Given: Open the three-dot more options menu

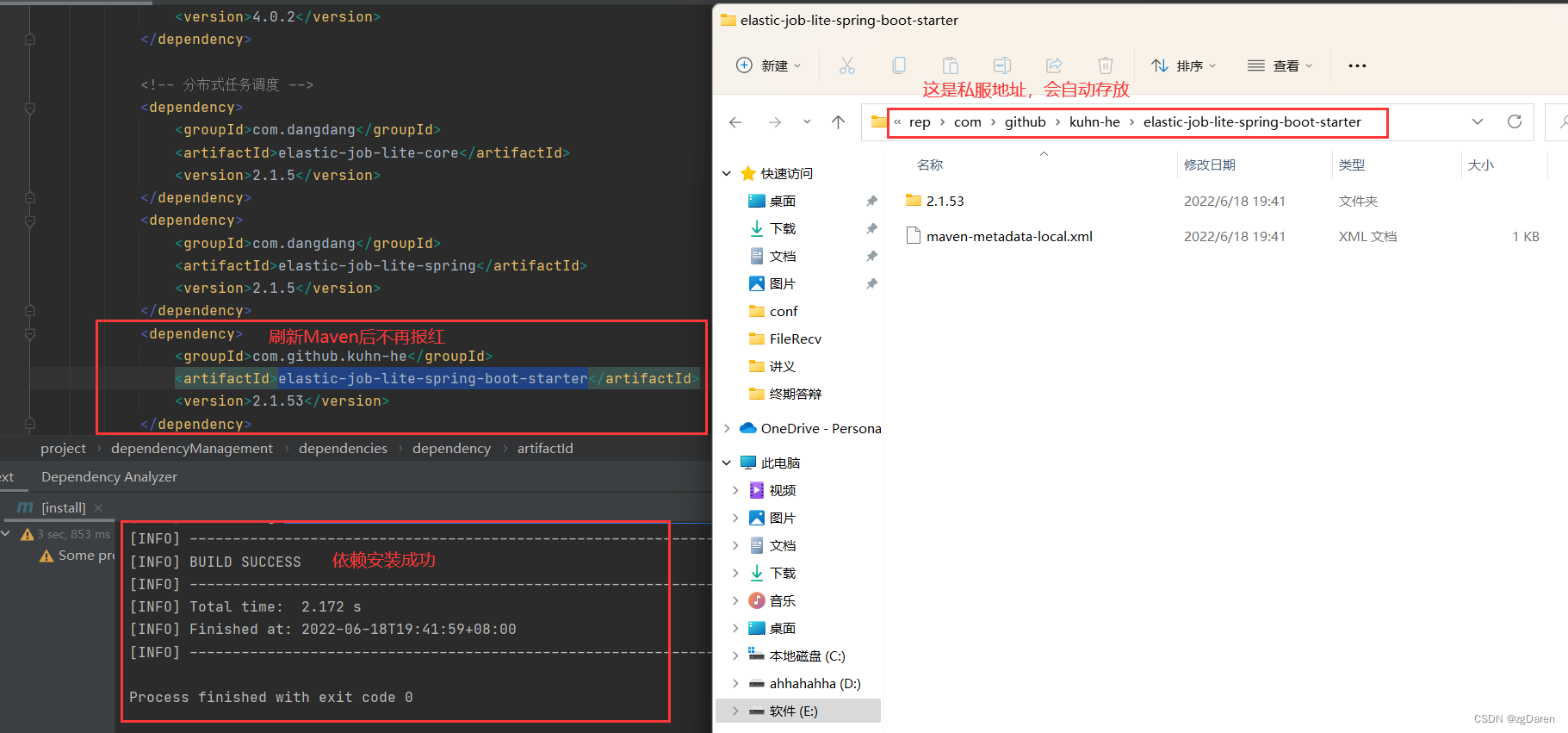Looking at the screenshot, I should 1358,65.
